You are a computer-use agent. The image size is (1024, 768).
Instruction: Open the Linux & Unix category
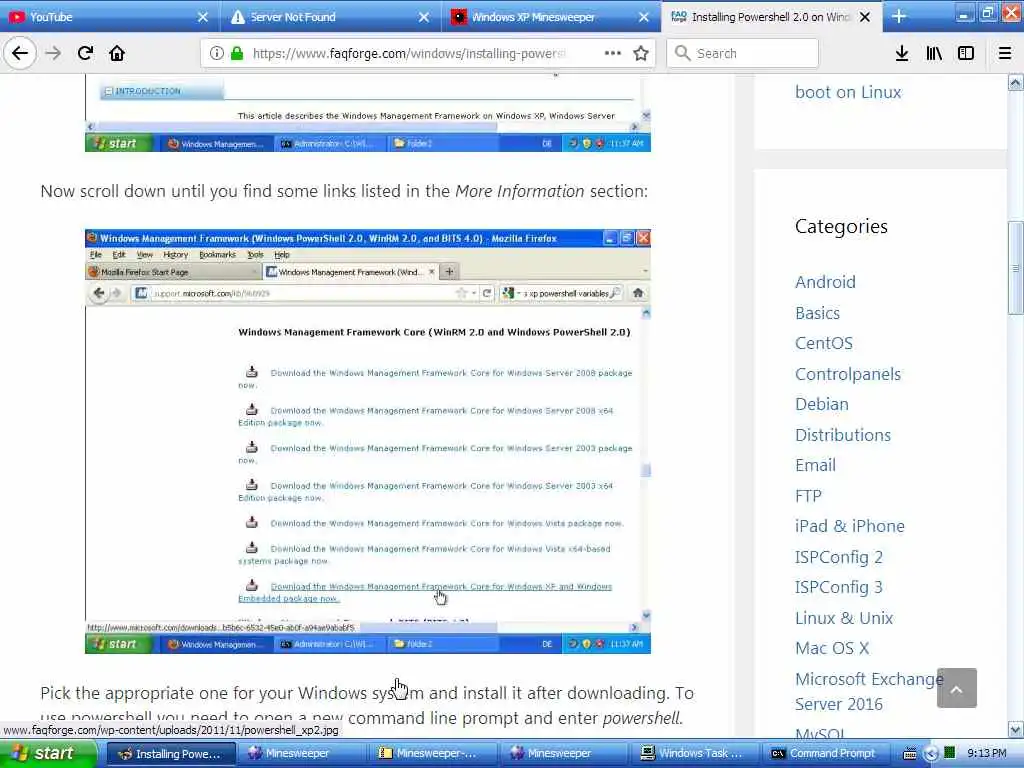pos(844,618)
